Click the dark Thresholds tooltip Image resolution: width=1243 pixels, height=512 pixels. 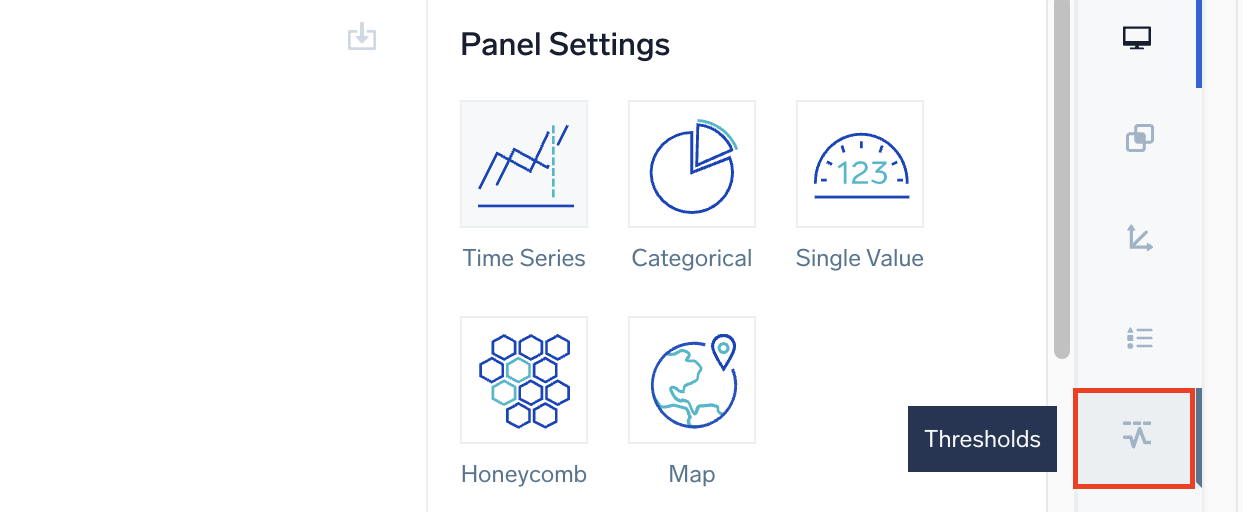[x=982, y=439]
